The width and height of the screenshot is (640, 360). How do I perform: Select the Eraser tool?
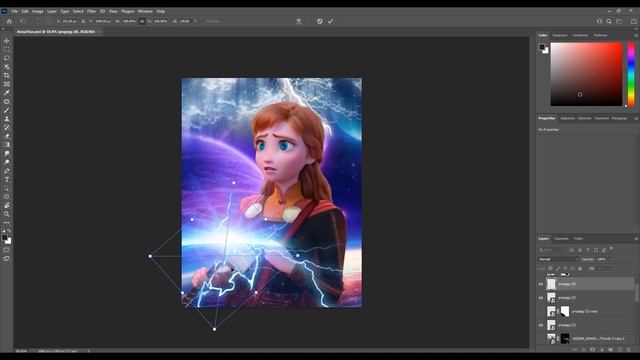click(7, 136)
